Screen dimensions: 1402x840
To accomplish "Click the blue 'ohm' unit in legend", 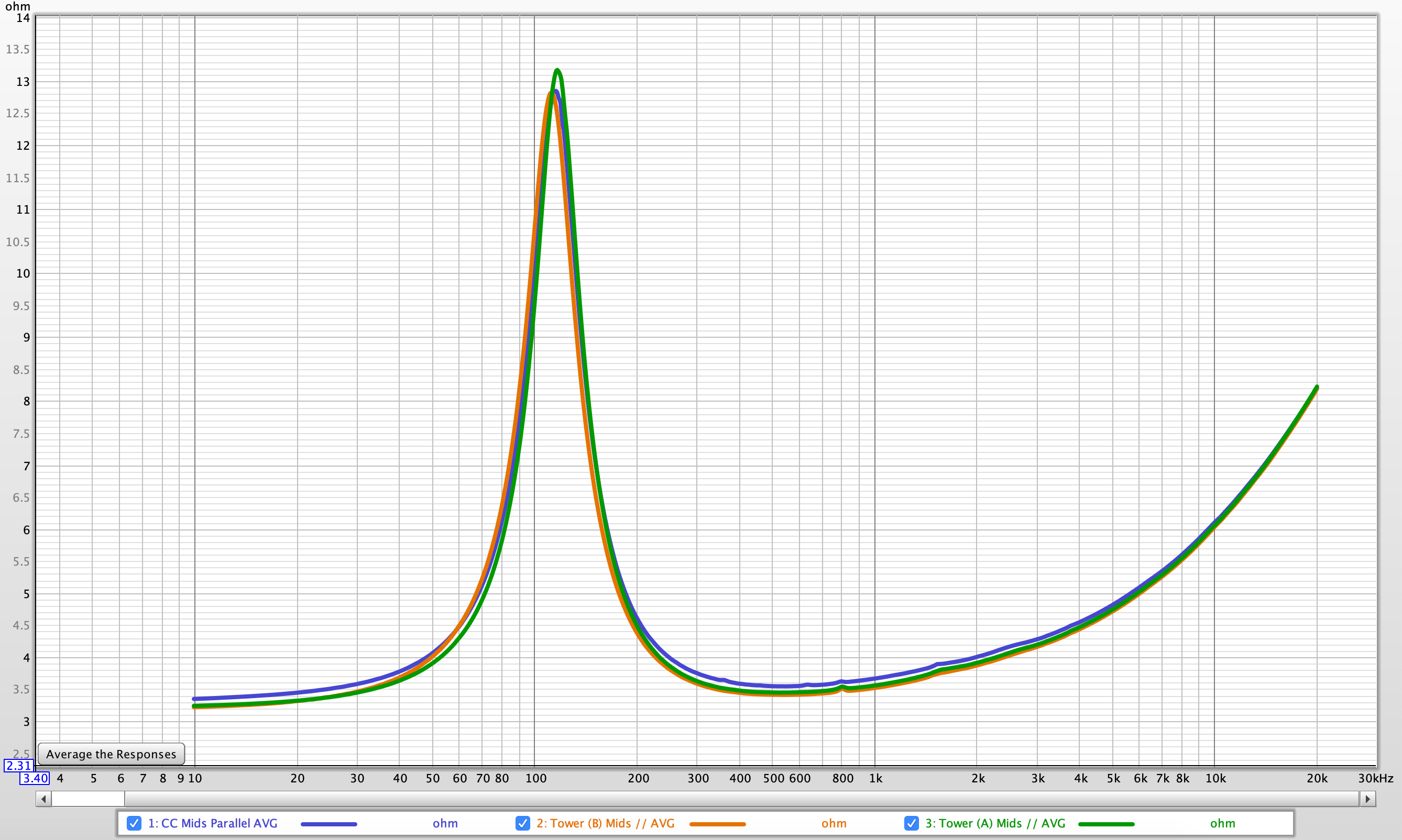I will click(x=445, y=824).
